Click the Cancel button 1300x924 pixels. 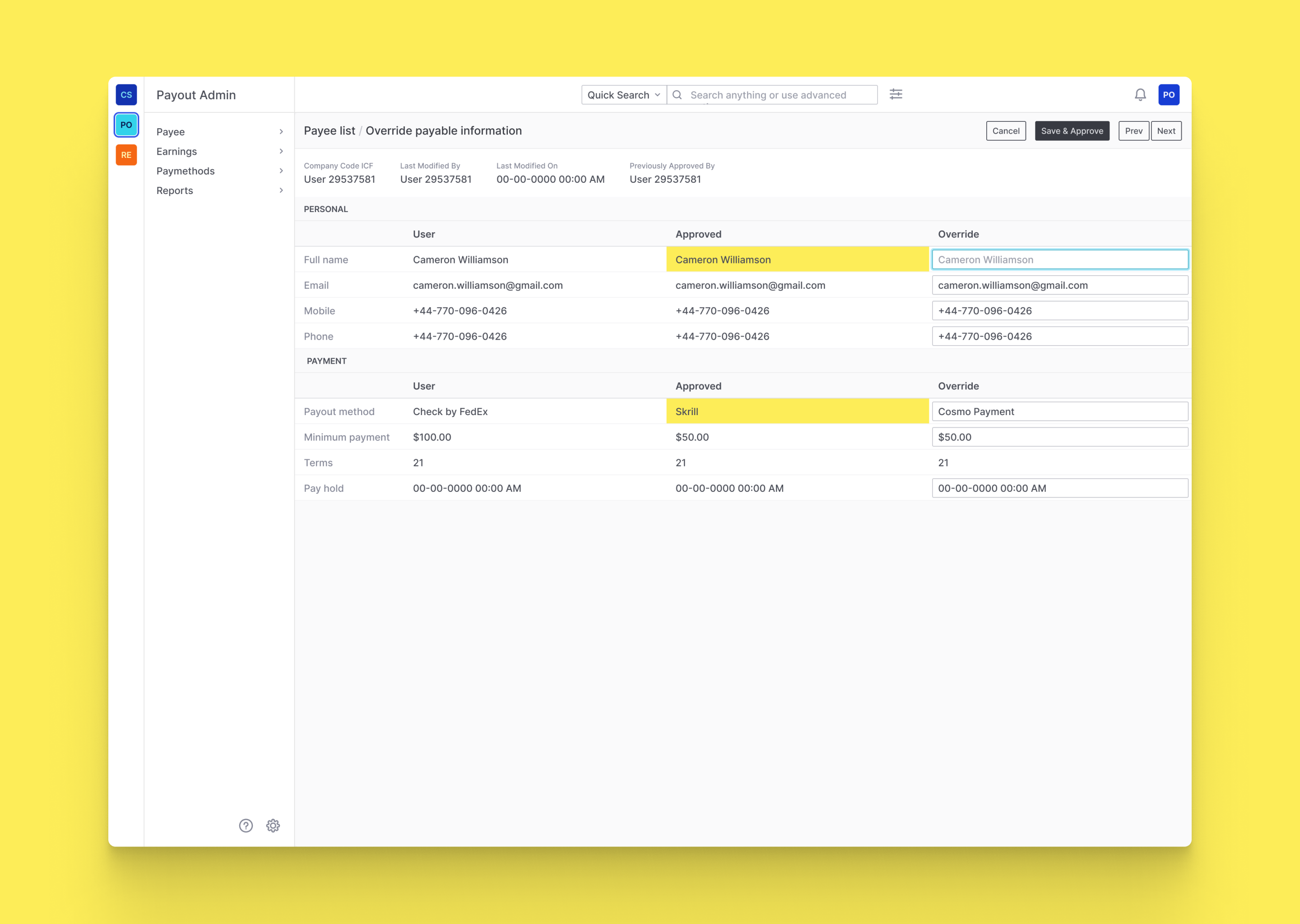pos(1005,131)
